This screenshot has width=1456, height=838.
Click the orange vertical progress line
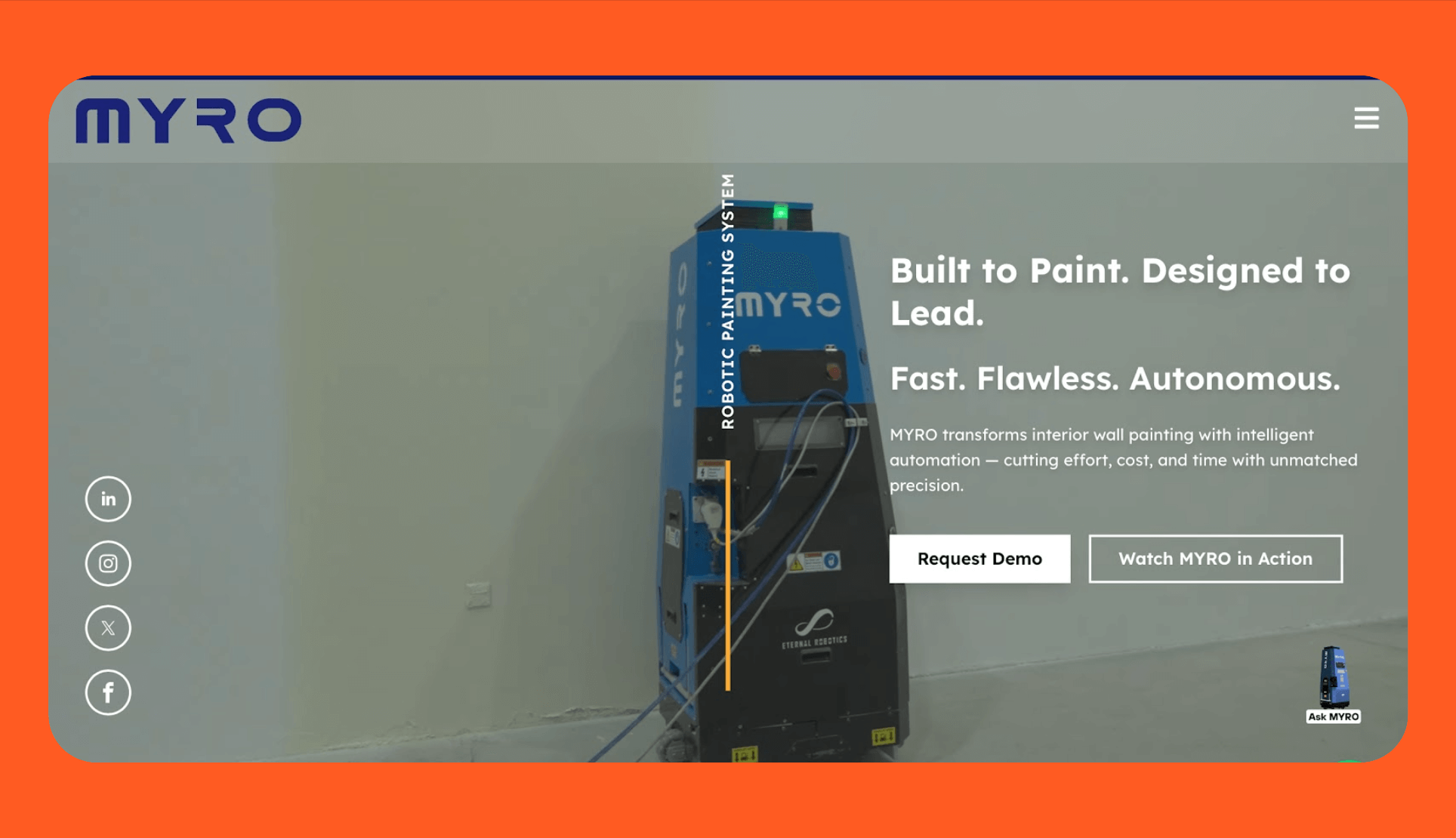pos(728,575)
